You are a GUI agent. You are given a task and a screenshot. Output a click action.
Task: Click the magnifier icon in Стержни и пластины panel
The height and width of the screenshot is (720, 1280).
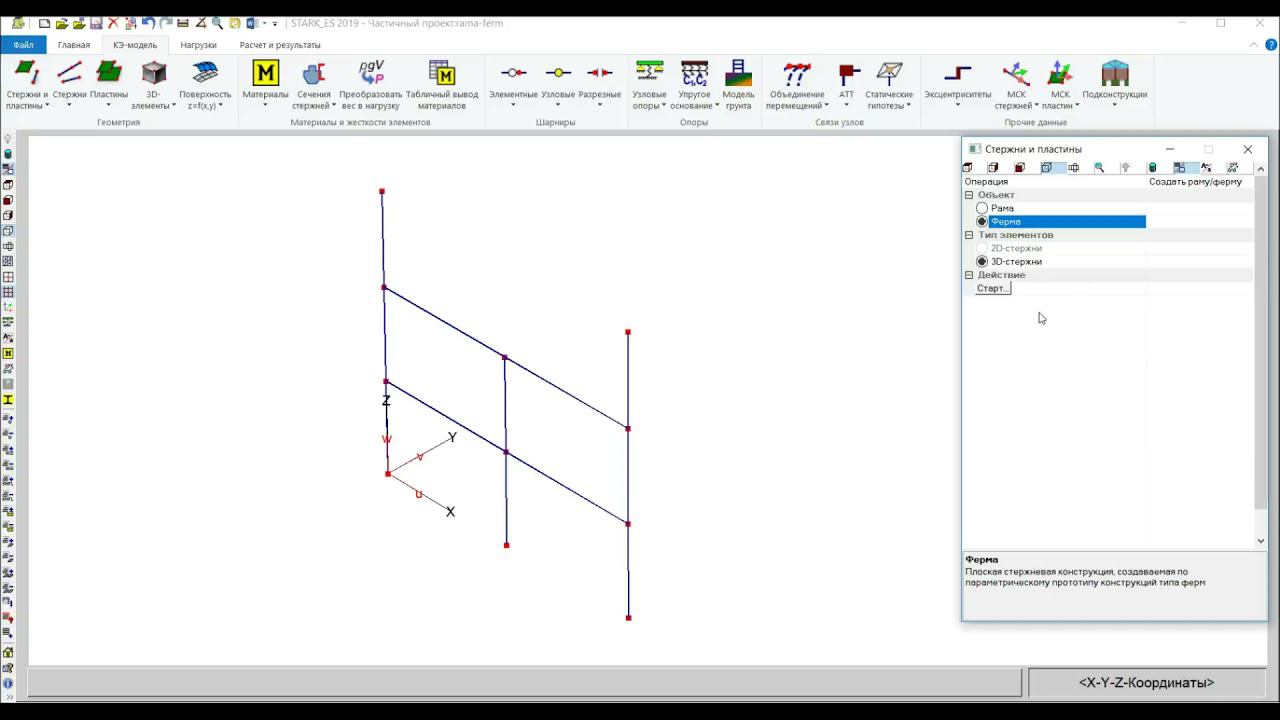tap(1099, 168)
